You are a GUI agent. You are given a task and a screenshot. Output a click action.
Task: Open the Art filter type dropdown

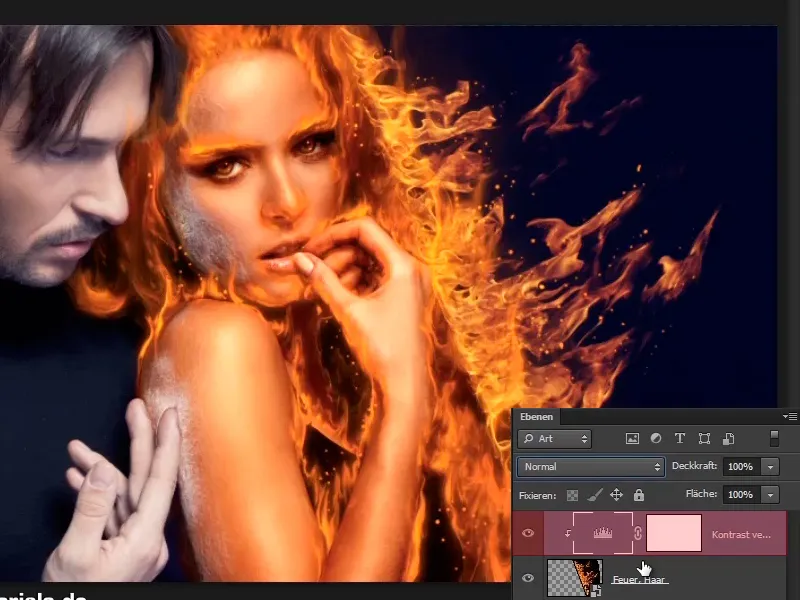555,439
